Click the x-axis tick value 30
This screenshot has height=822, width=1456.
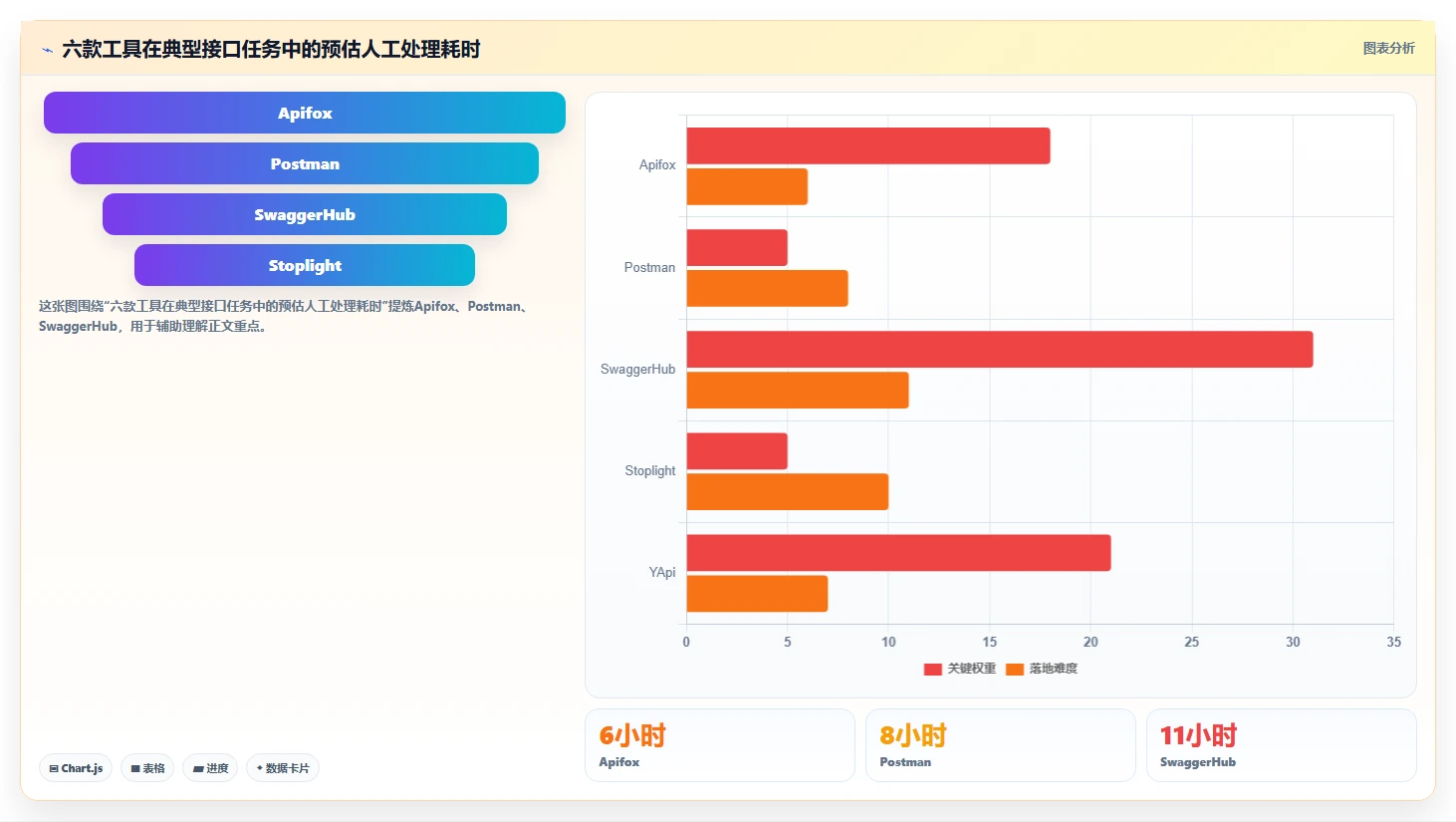(x=1293, y=642)
